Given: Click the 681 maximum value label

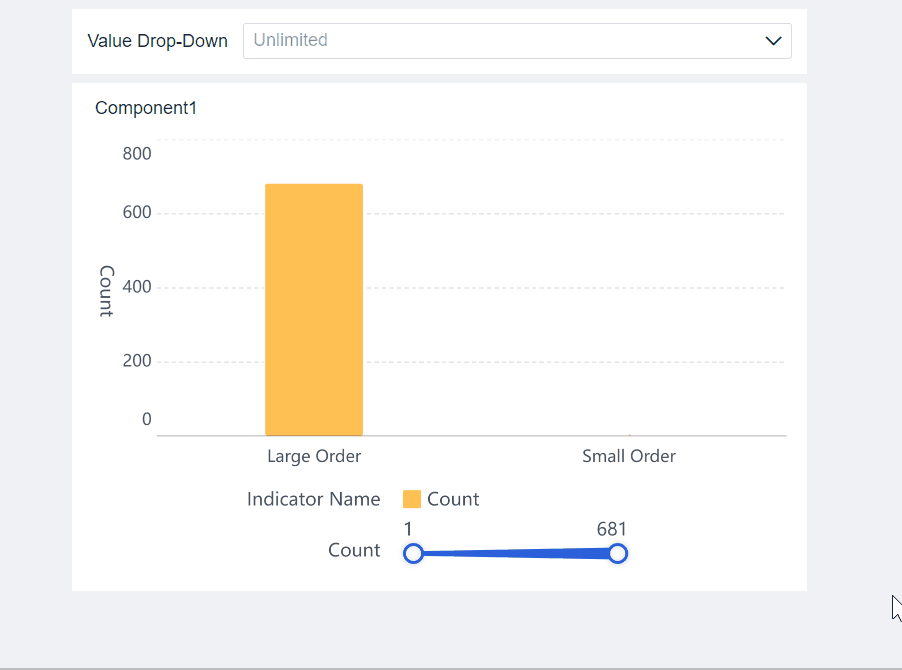Looking at the screenshot, I should pyautogui.click(x=611, y=529).
